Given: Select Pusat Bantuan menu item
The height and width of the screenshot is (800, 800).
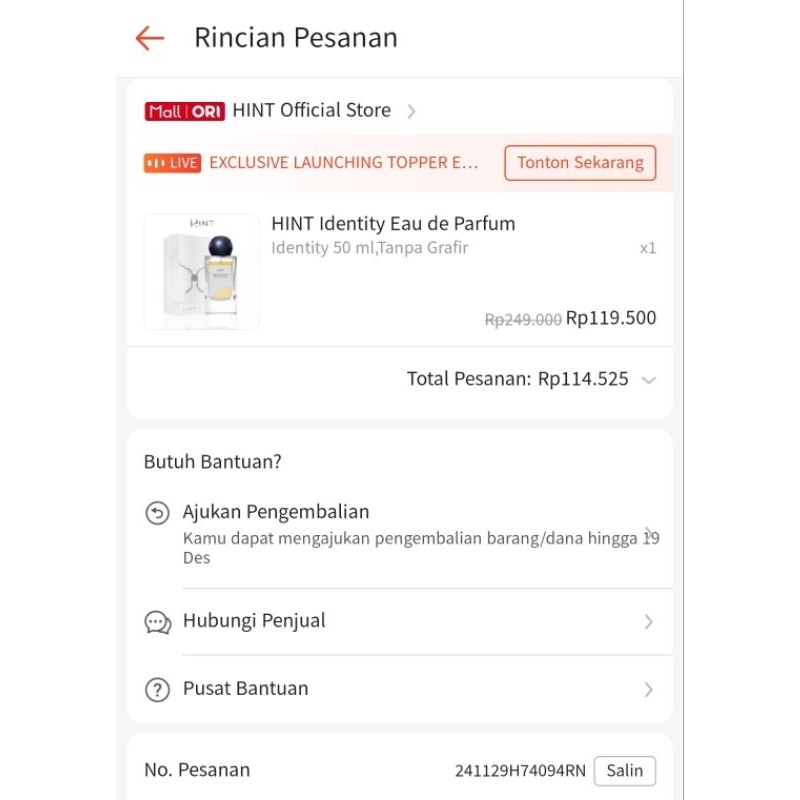Looking at the screenshot, I should pyautogui.click(x=245, y=689).
